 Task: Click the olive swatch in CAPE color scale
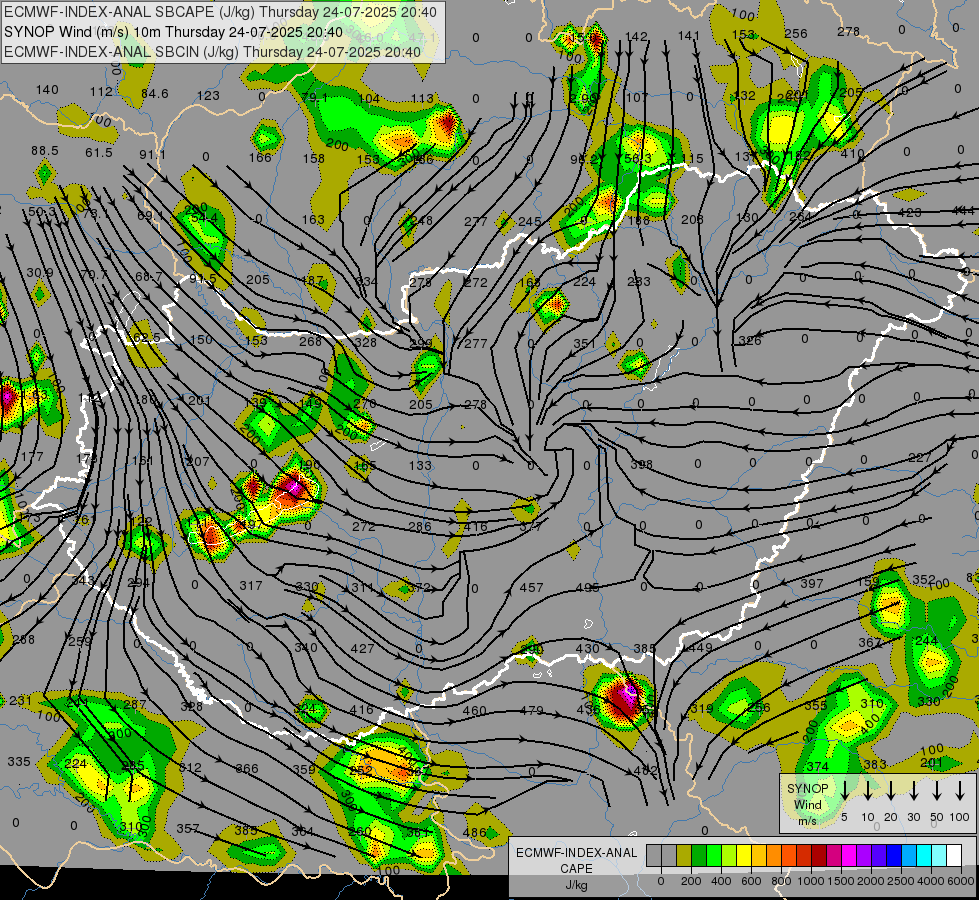684,856
